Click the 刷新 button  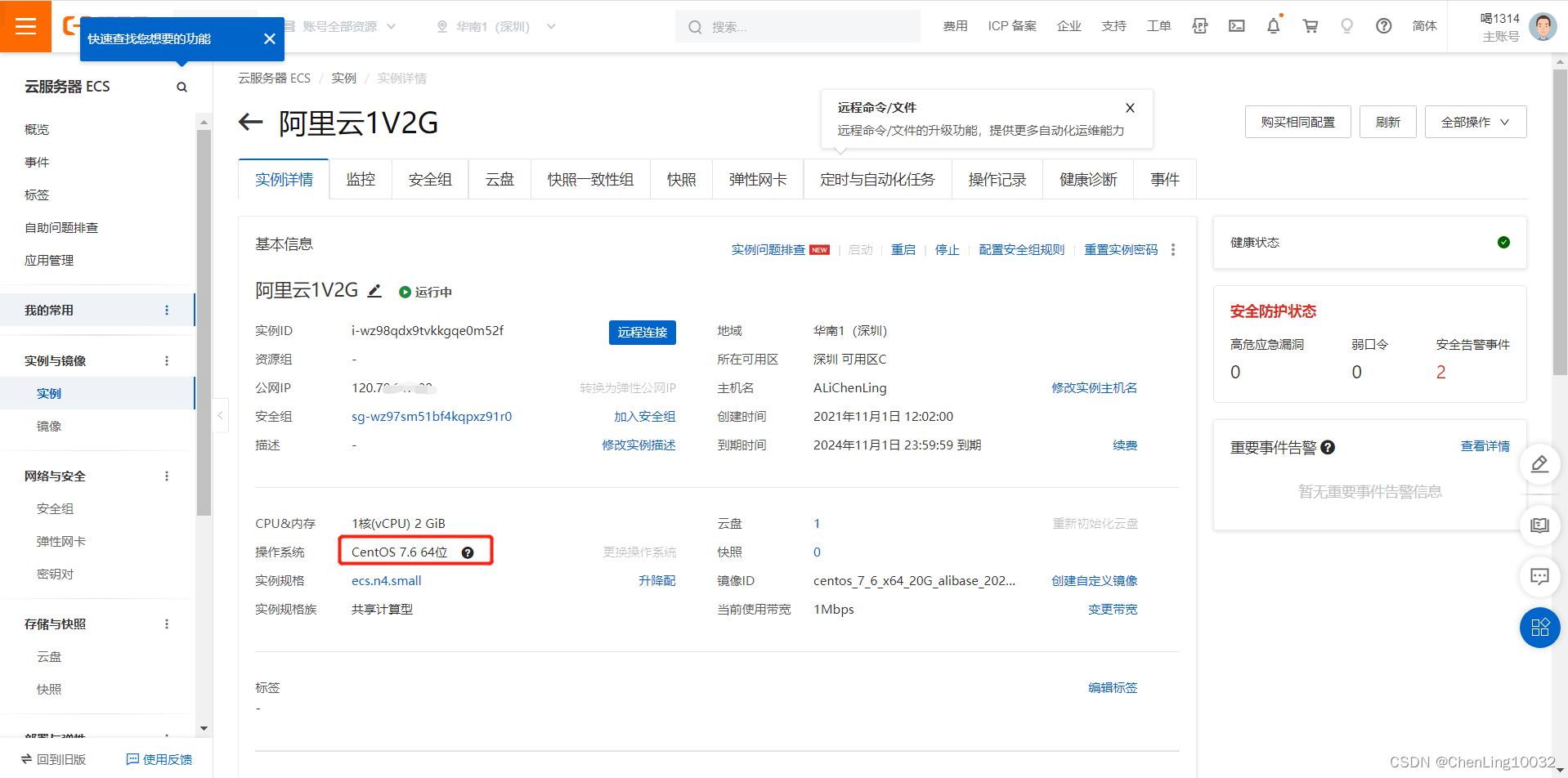point(1388,122)
